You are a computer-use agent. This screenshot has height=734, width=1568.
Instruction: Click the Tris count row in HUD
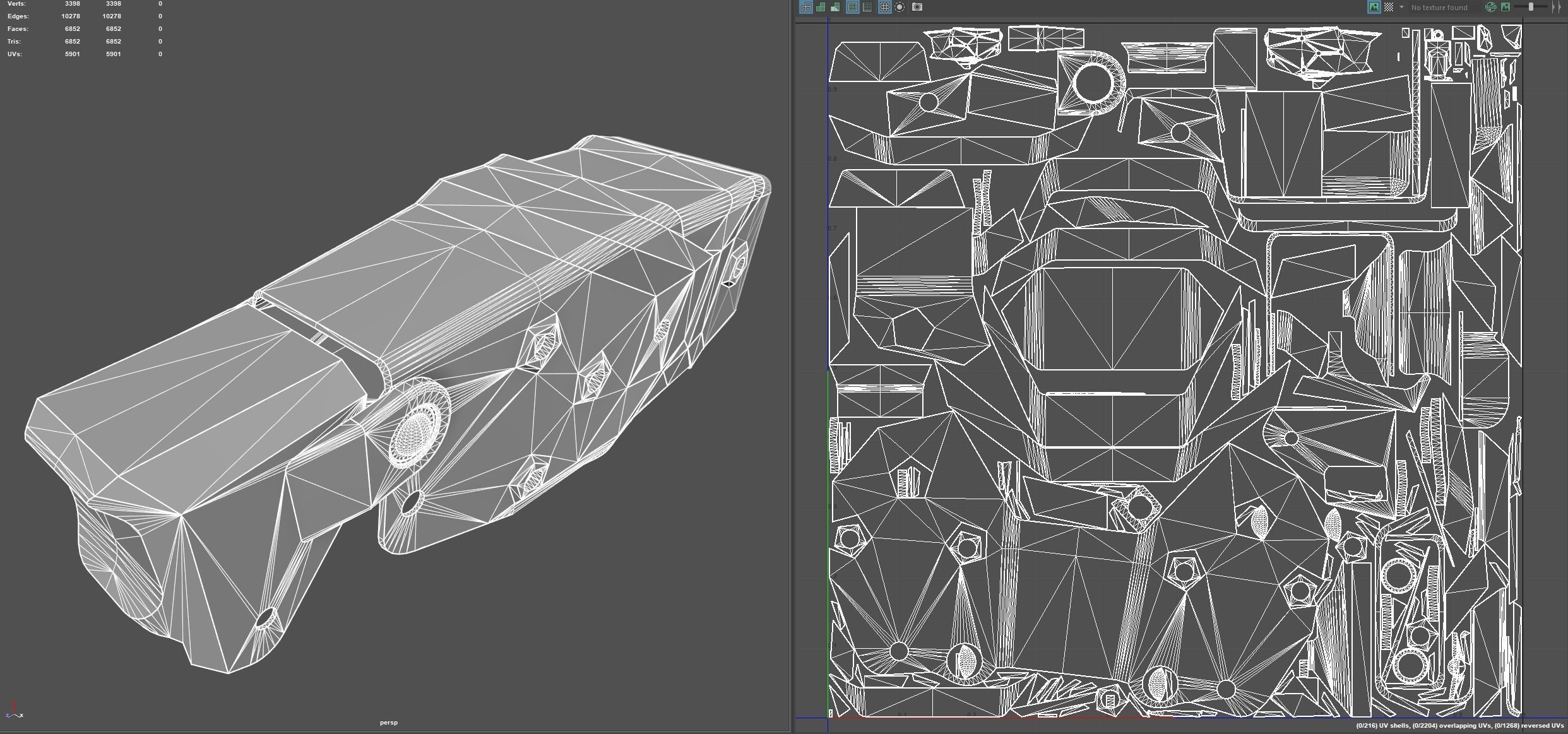tap(14, 42)
